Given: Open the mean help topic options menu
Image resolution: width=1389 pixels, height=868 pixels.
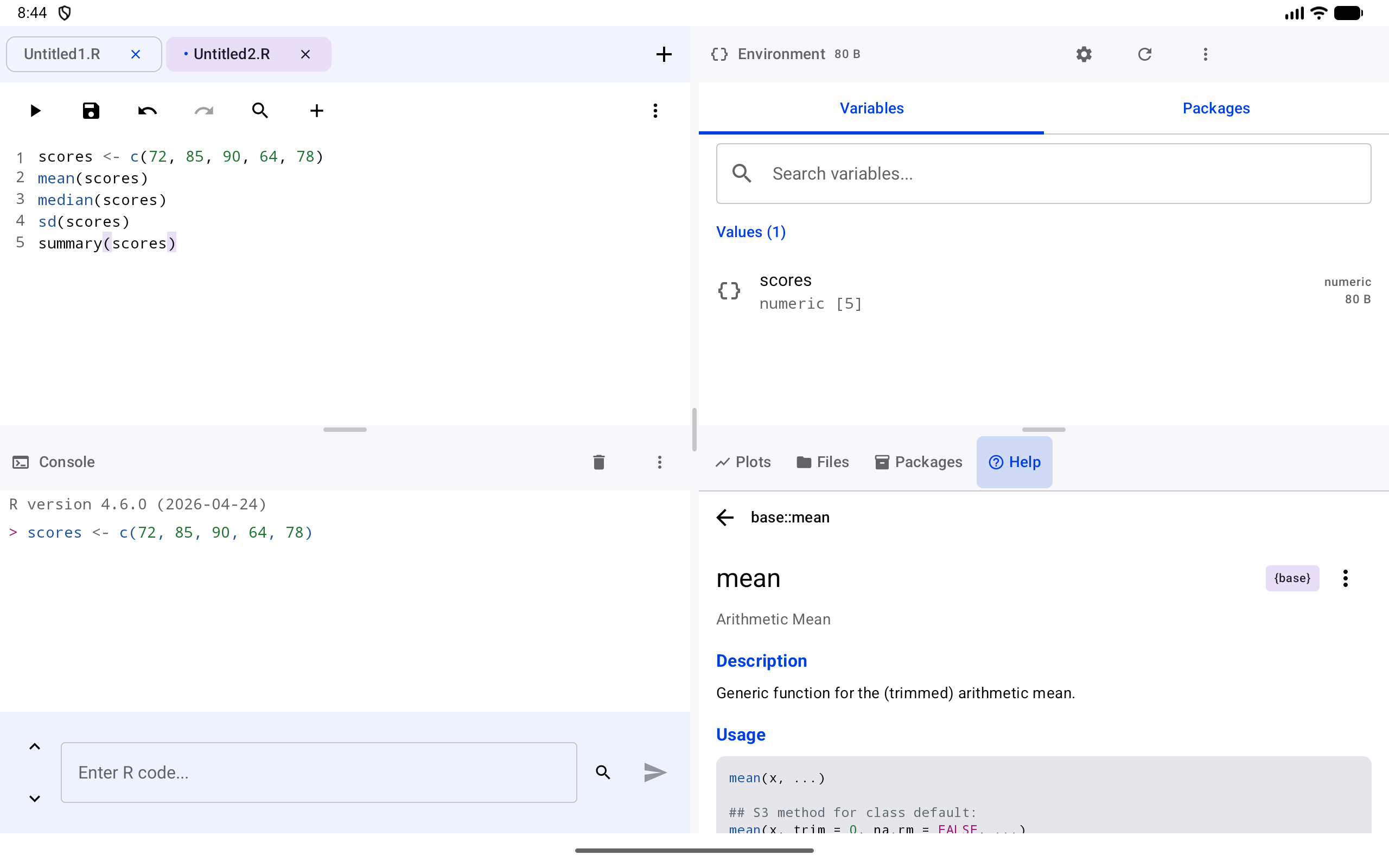Looking at the screenshot, I should [1345, 578].
